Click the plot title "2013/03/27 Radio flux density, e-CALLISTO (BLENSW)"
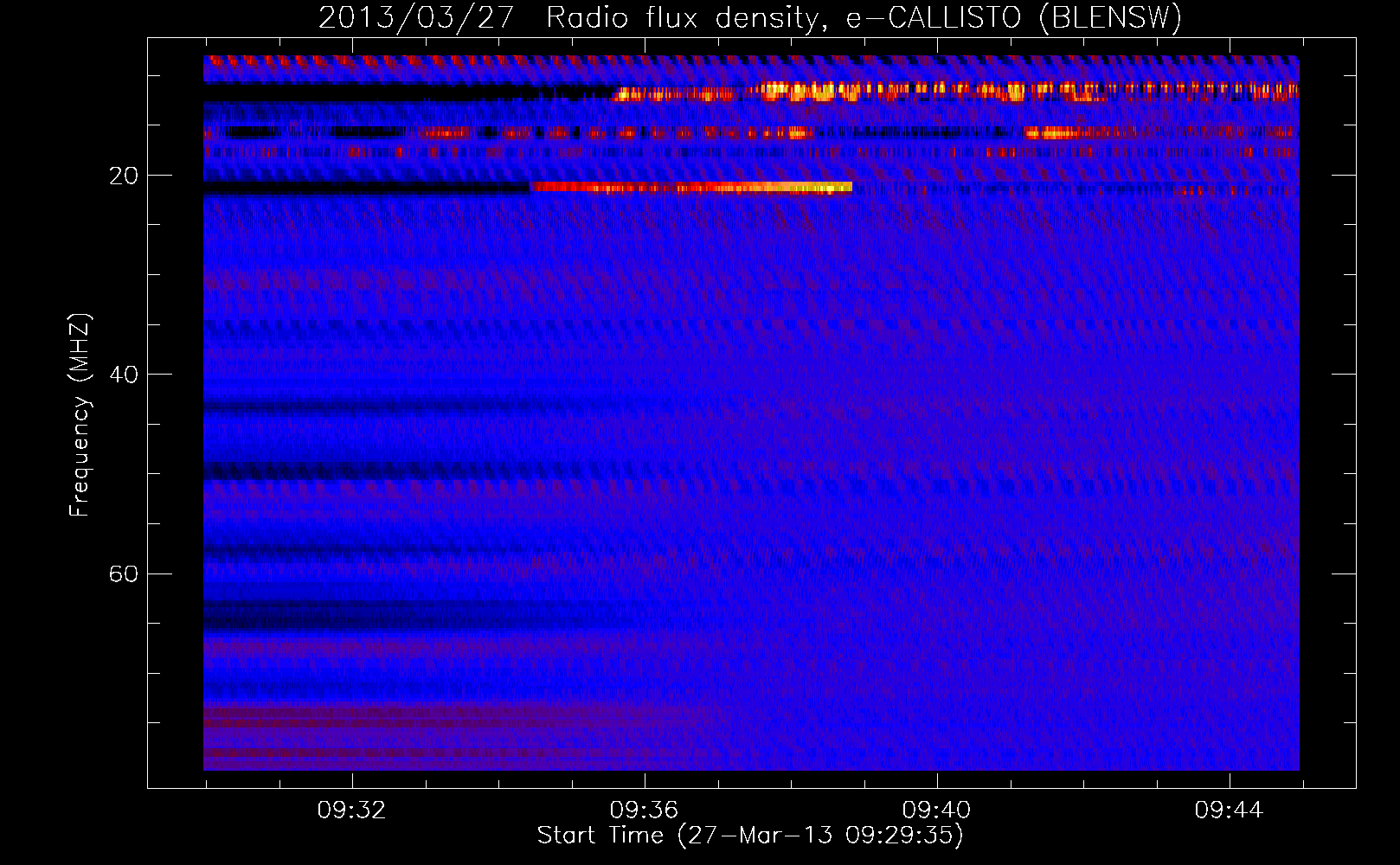The height and width of the screenshot is (865, 1400). 750,17
